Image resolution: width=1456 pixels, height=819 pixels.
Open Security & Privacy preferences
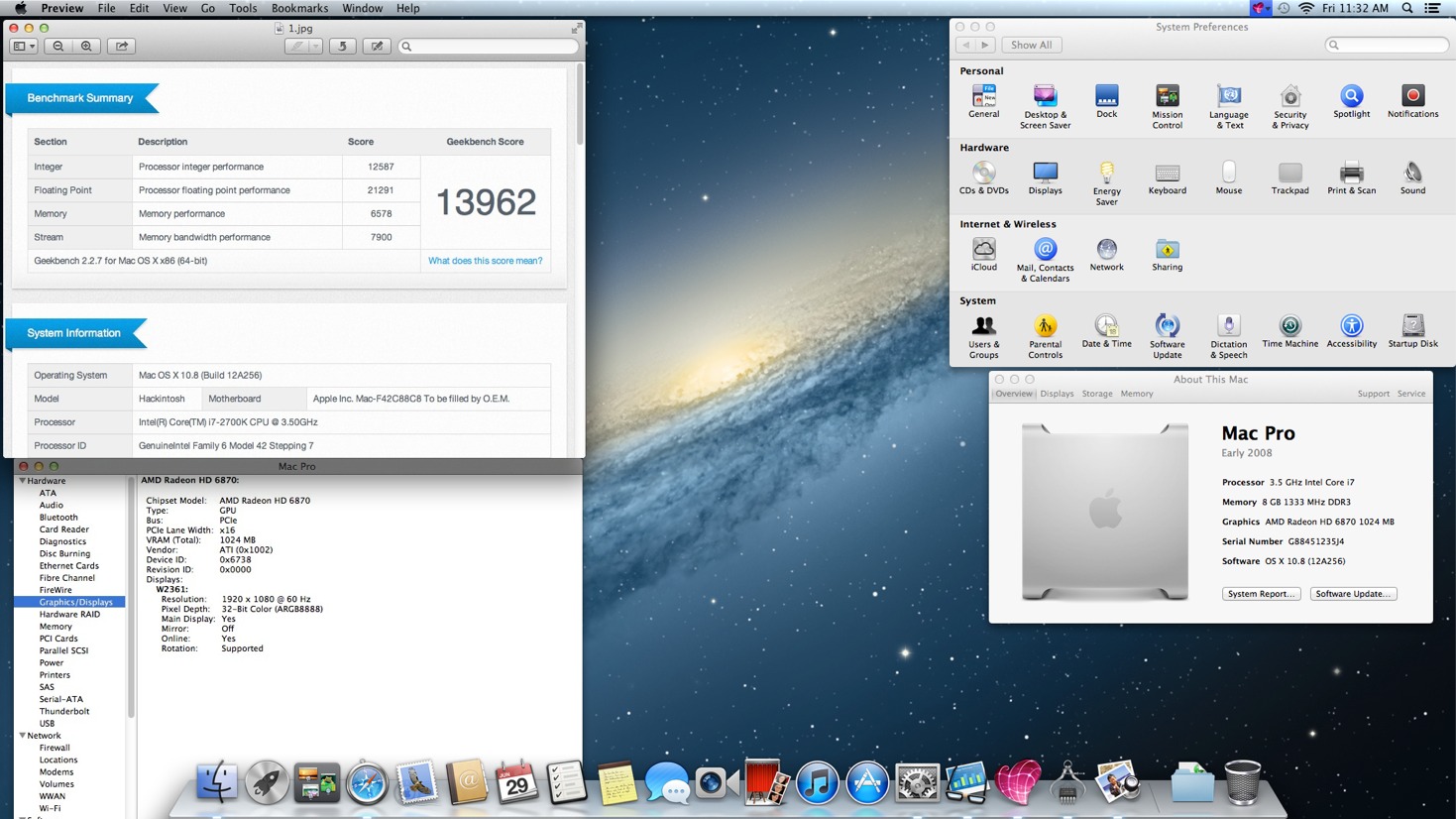tap(1289, 107)
